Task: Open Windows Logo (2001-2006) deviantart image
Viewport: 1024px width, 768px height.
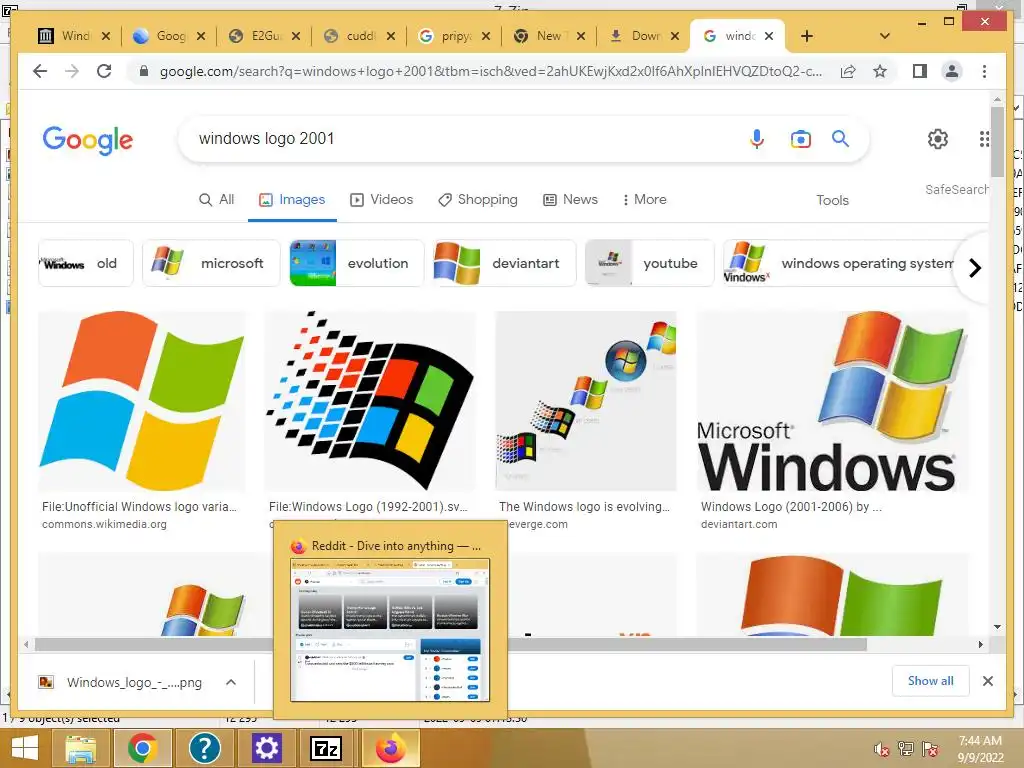Action: click(833, 401)
